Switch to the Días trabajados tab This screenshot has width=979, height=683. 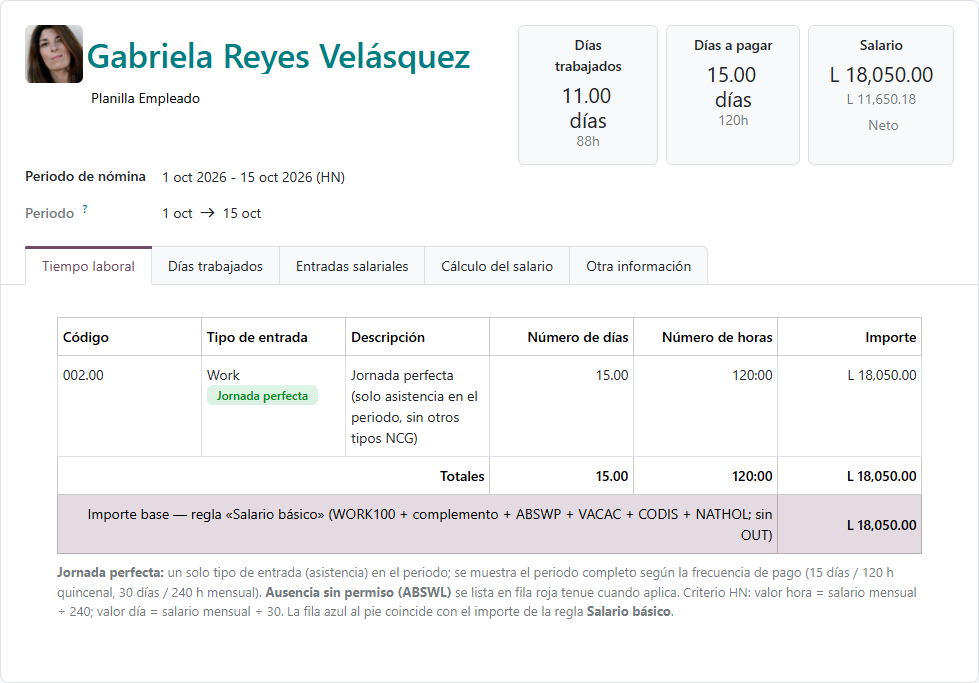215,266
